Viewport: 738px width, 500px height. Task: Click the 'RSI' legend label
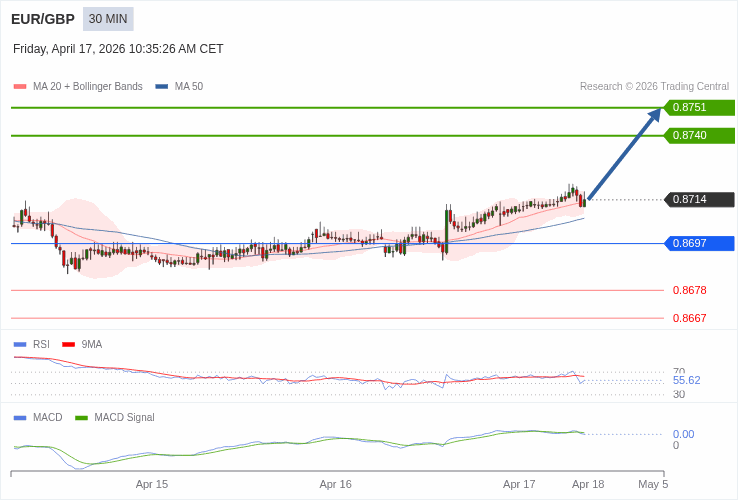click(41, 345)
